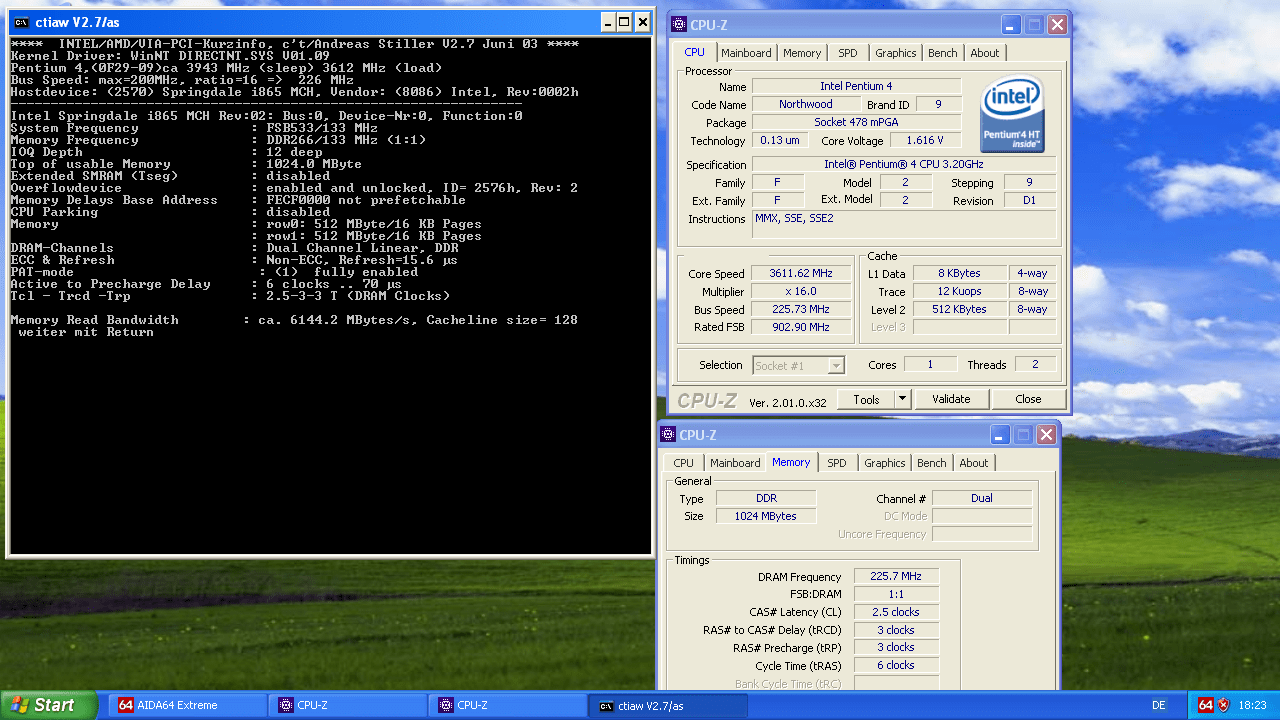
Task: Minimize the ctiaw console window
Action: coord(607,22)
